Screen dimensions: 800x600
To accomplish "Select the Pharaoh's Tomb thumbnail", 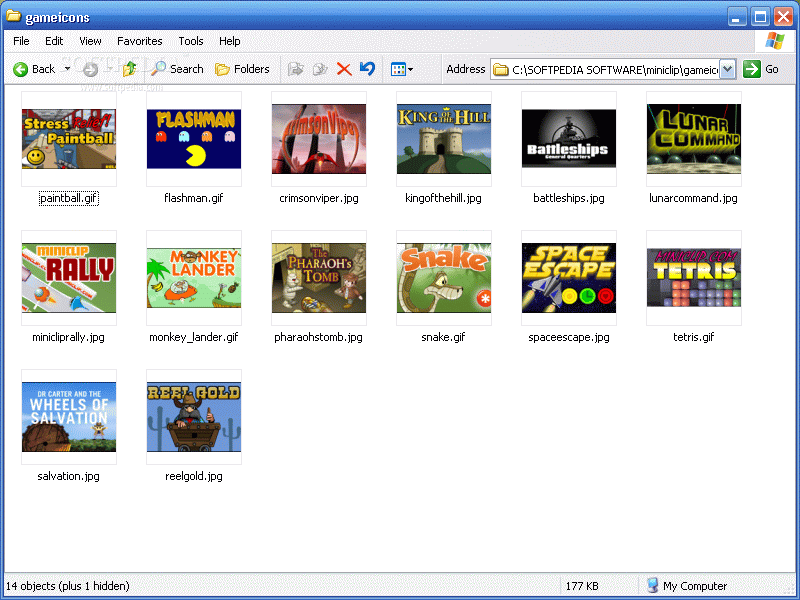I will [x=319, y=278].
